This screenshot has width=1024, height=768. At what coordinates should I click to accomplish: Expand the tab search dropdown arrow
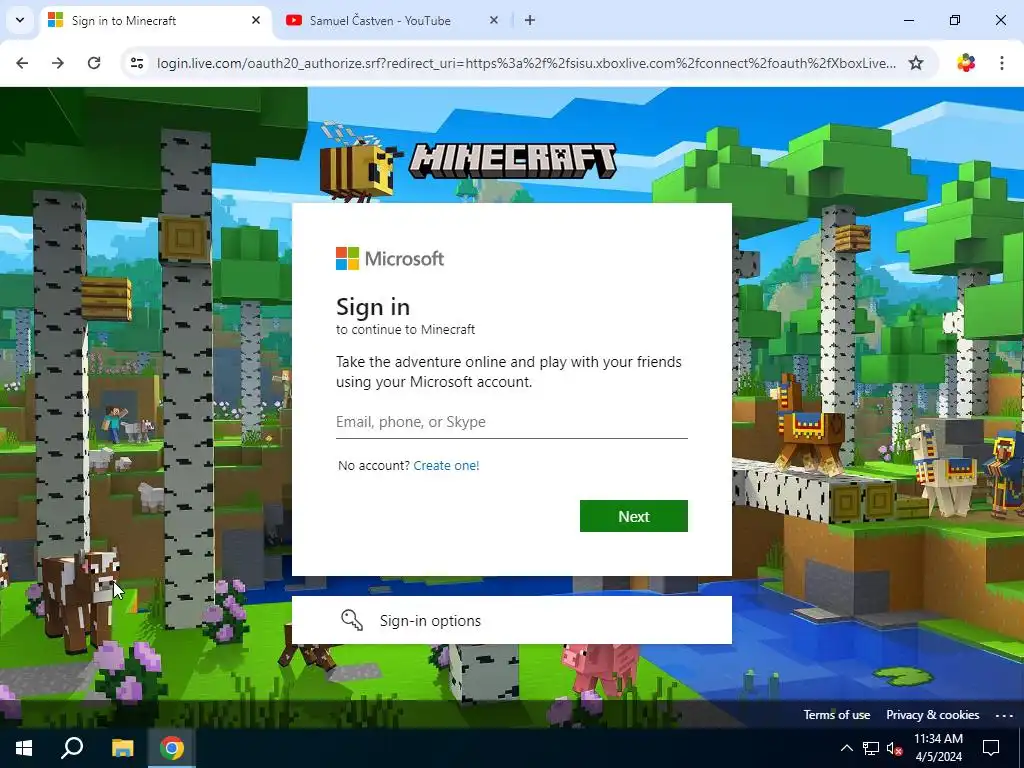coord(20,20)
